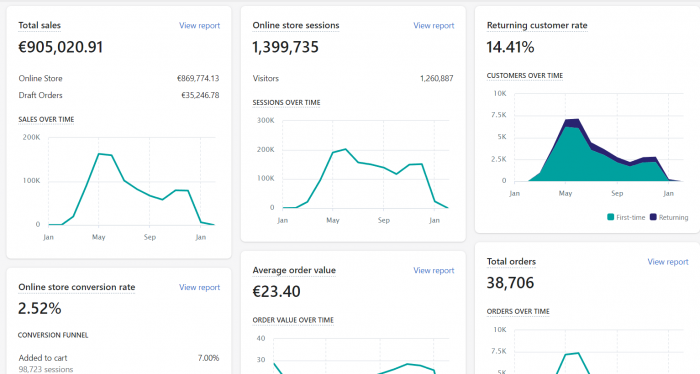Screen dimensions: 700x374
Task: Click the Sales over time label
Action: [x=46, y=119]
